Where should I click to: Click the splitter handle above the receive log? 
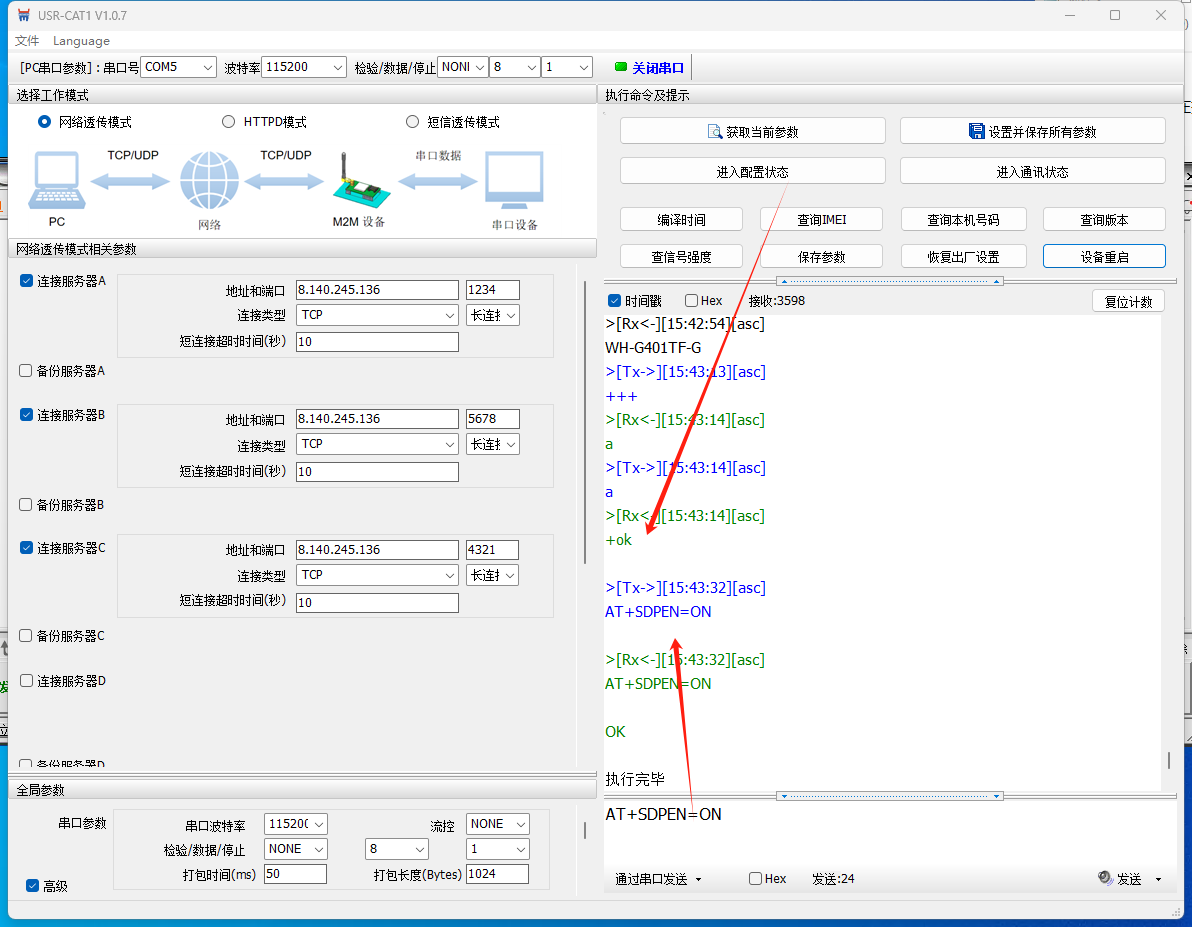pyautogui.click(x=889, y=281)
